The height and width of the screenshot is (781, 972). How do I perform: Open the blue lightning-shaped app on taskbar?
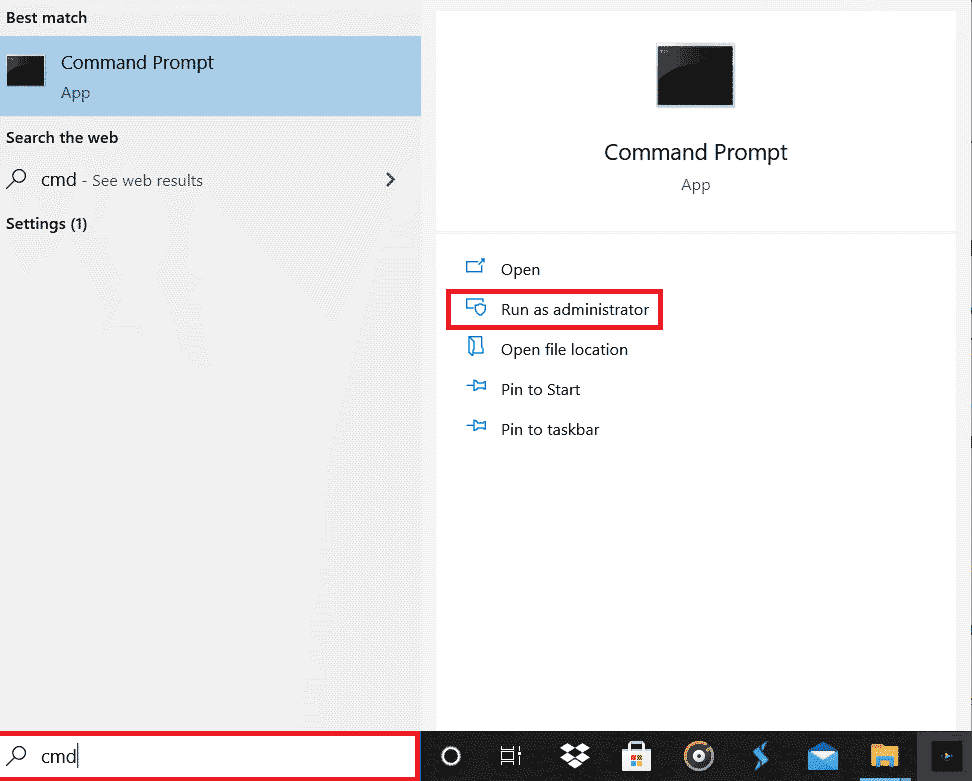point(761,756)
